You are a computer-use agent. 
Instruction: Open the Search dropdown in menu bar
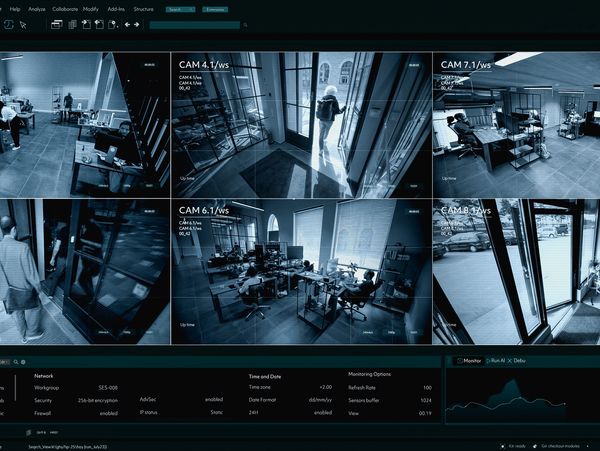click(x=180, y=8)
